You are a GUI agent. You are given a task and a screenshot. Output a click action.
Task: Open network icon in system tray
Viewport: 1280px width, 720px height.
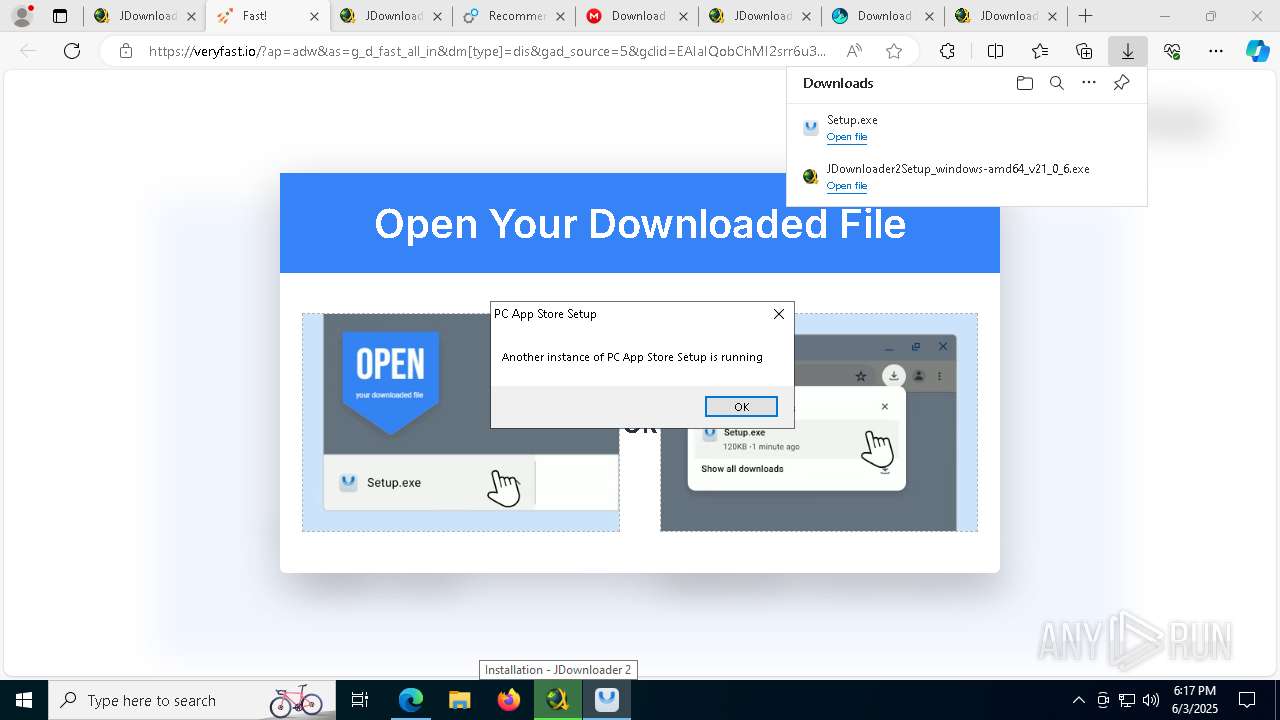tap(1127, 700)
